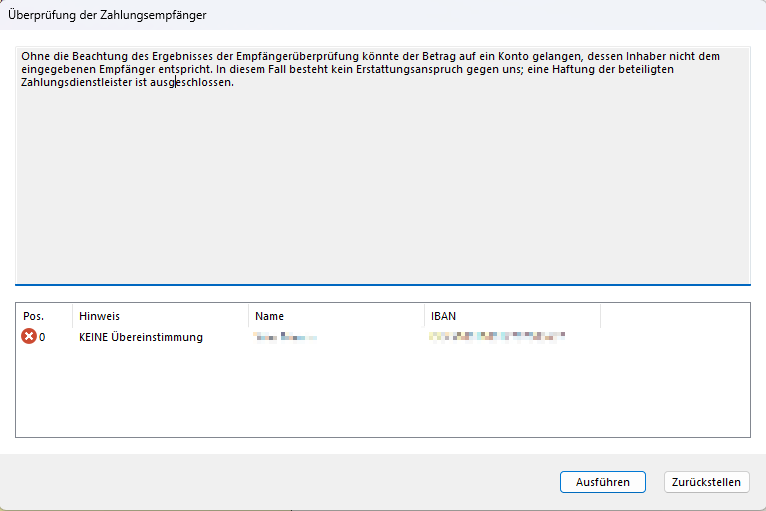
Task: Select the KEINE Übereinstimmung row entry
Action: pos(141,337)
